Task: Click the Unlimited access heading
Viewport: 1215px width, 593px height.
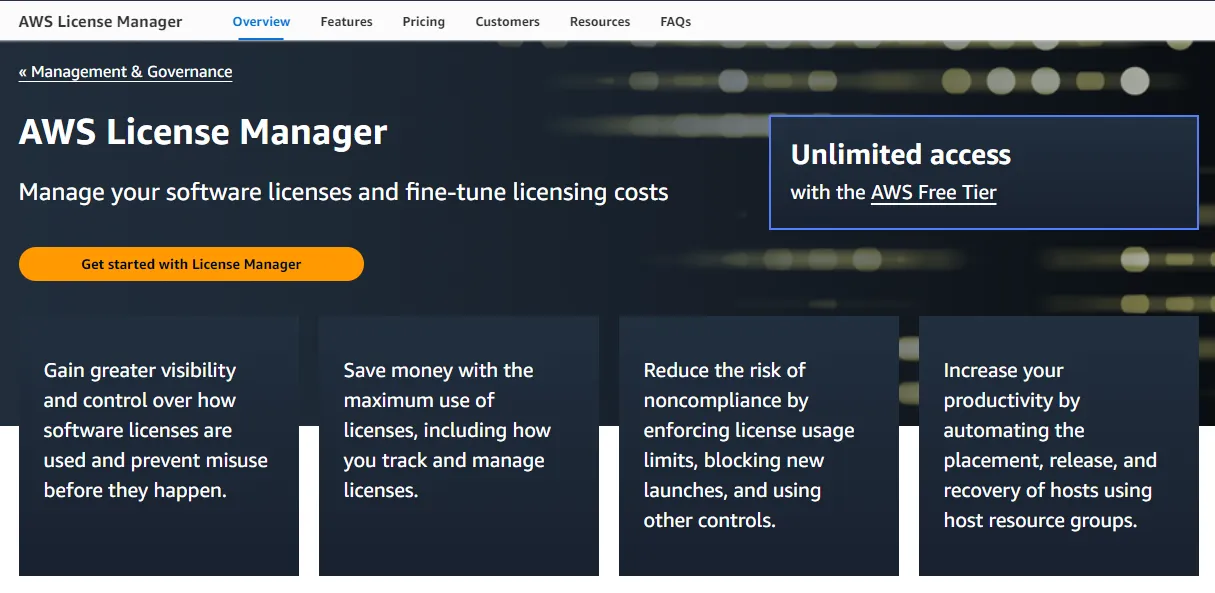Action: [901, 154]
